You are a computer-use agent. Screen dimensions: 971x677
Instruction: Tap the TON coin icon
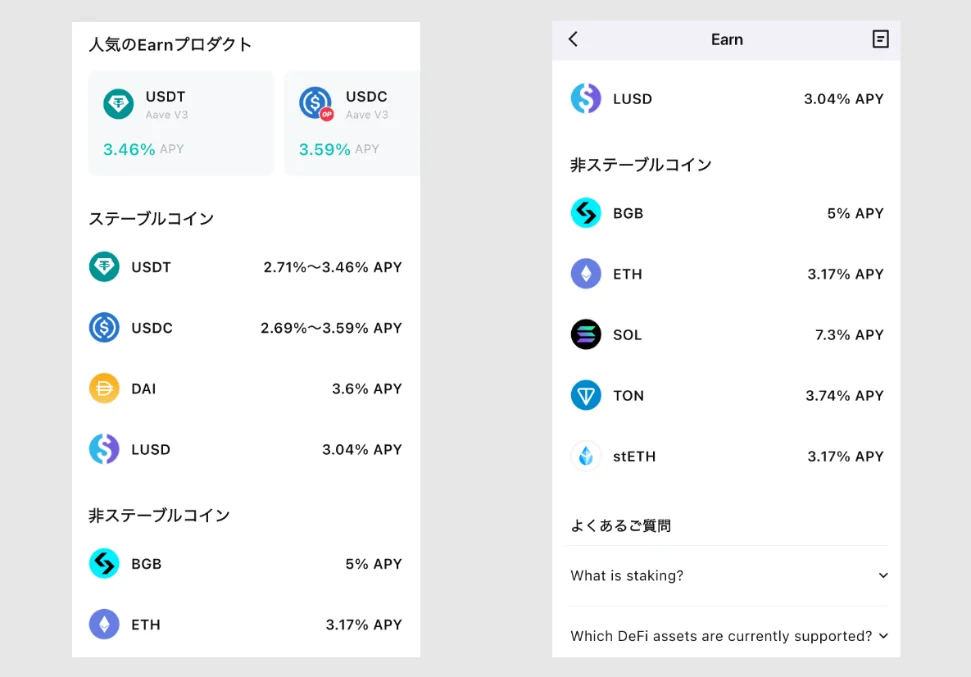[586, 396]
